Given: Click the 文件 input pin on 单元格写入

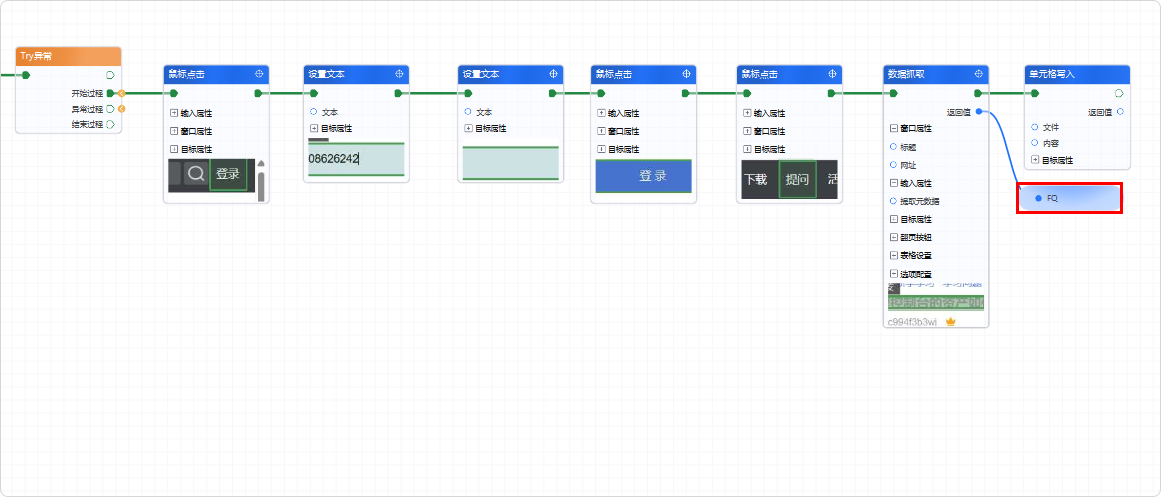Looking at the screenshot, I should coord(1034,127).
